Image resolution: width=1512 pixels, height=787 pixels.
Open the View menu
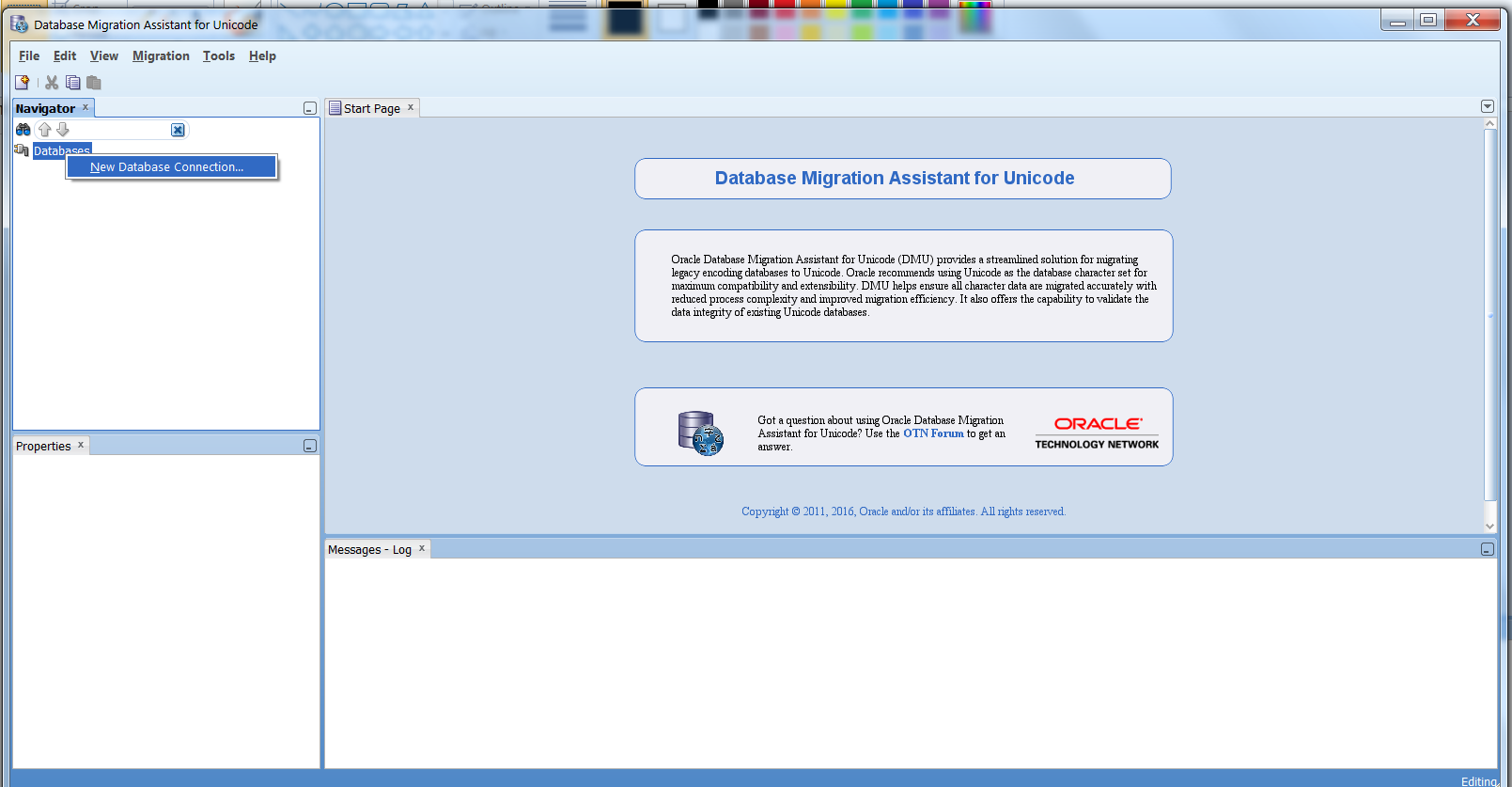(x=104, y=55)
